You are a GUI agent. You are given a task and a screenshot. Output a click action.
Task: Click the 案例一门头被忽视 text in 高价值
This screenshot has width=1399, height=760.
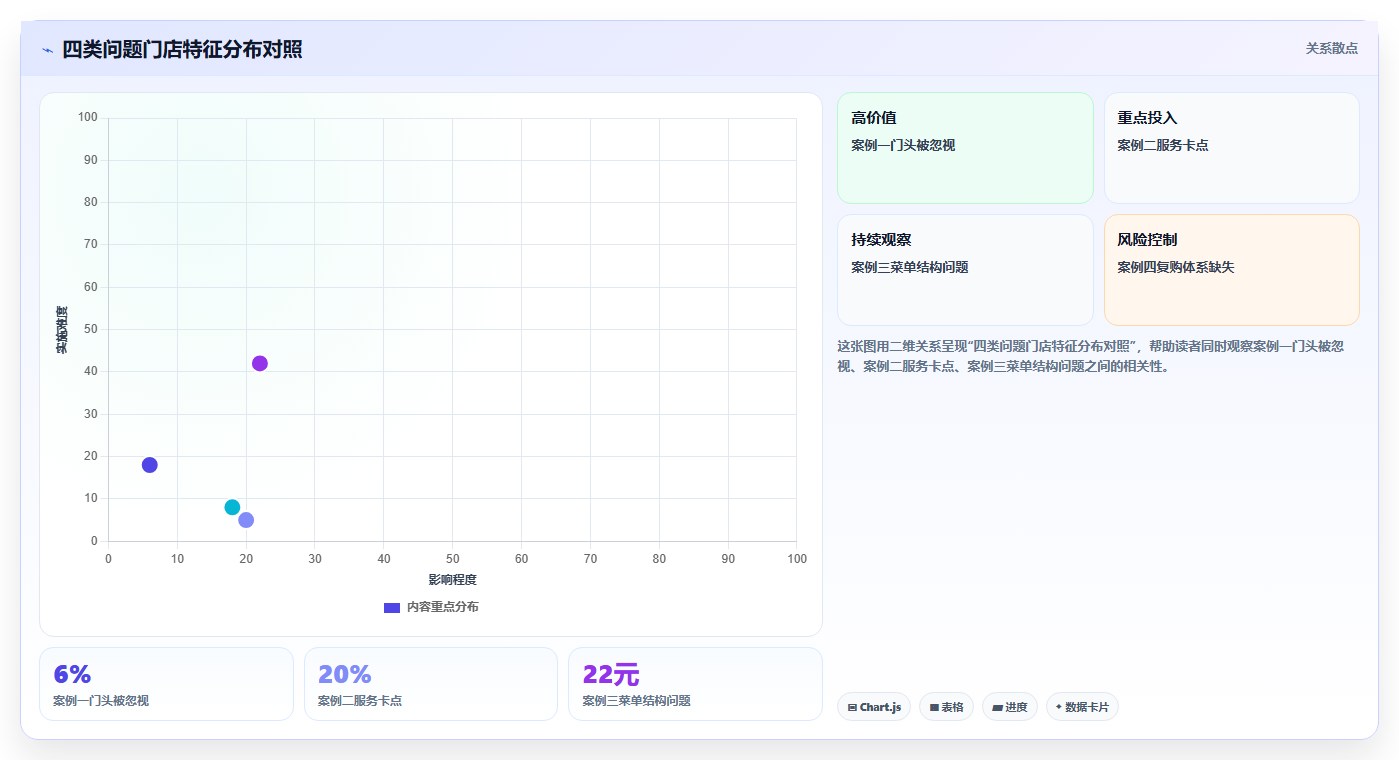click(903, 145)
